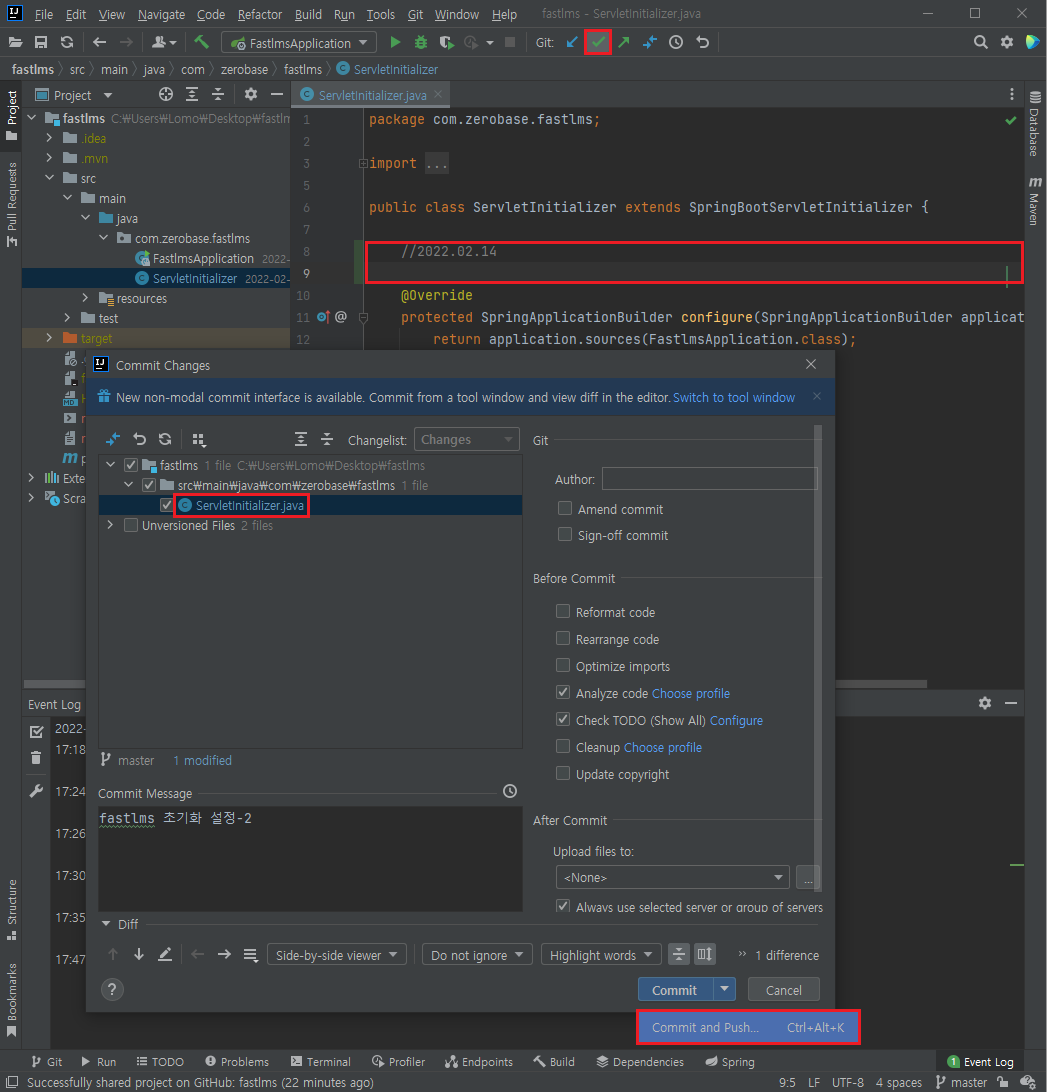Open Highlight words dropdown
Image resolution: width=1047 pixels, height=1092 pixels.
point(600,955)
